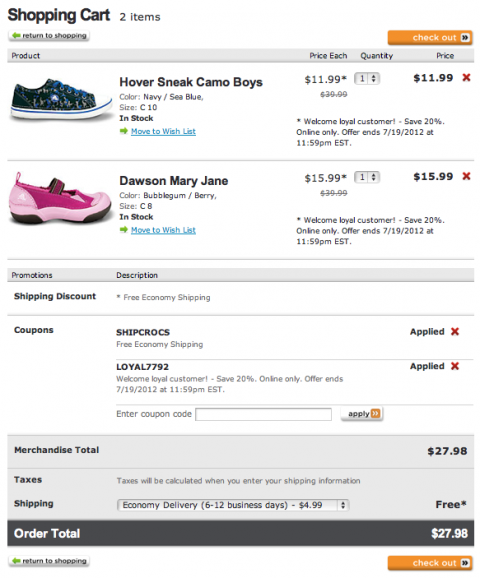This screenshot has height=578, width=480.
Task: Open the Hover Sneak Camo Boys product title
Action: click(x=191, y=82)
